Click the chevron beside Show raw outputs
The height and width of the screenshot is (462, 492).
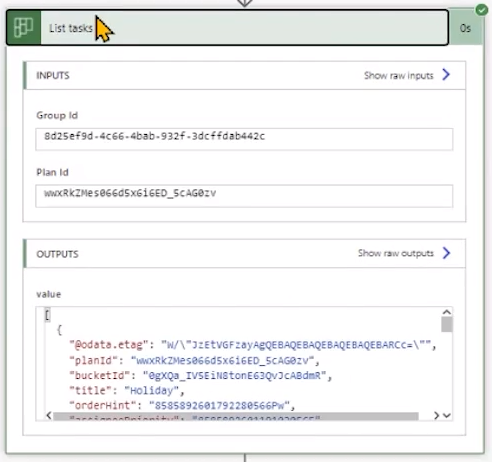(446, 253)
